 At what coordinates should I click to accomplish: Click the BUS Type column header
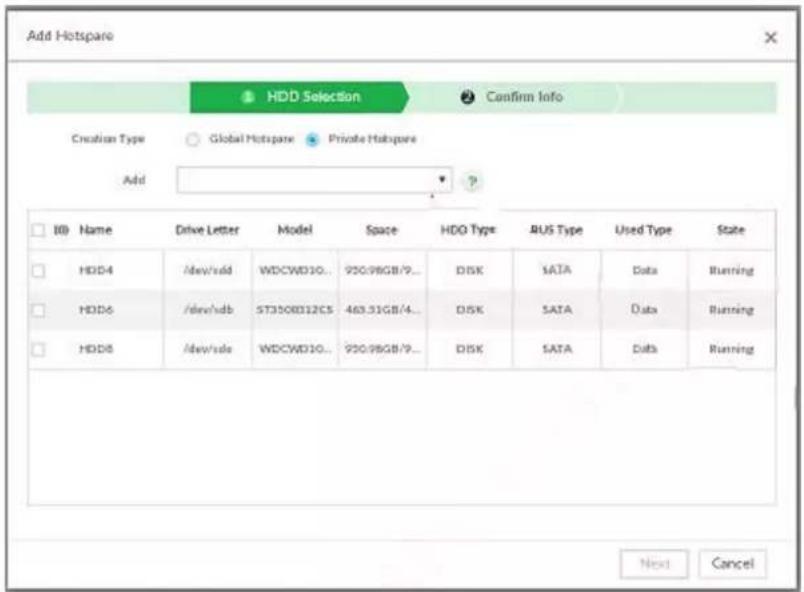click(x=556, y=230)
